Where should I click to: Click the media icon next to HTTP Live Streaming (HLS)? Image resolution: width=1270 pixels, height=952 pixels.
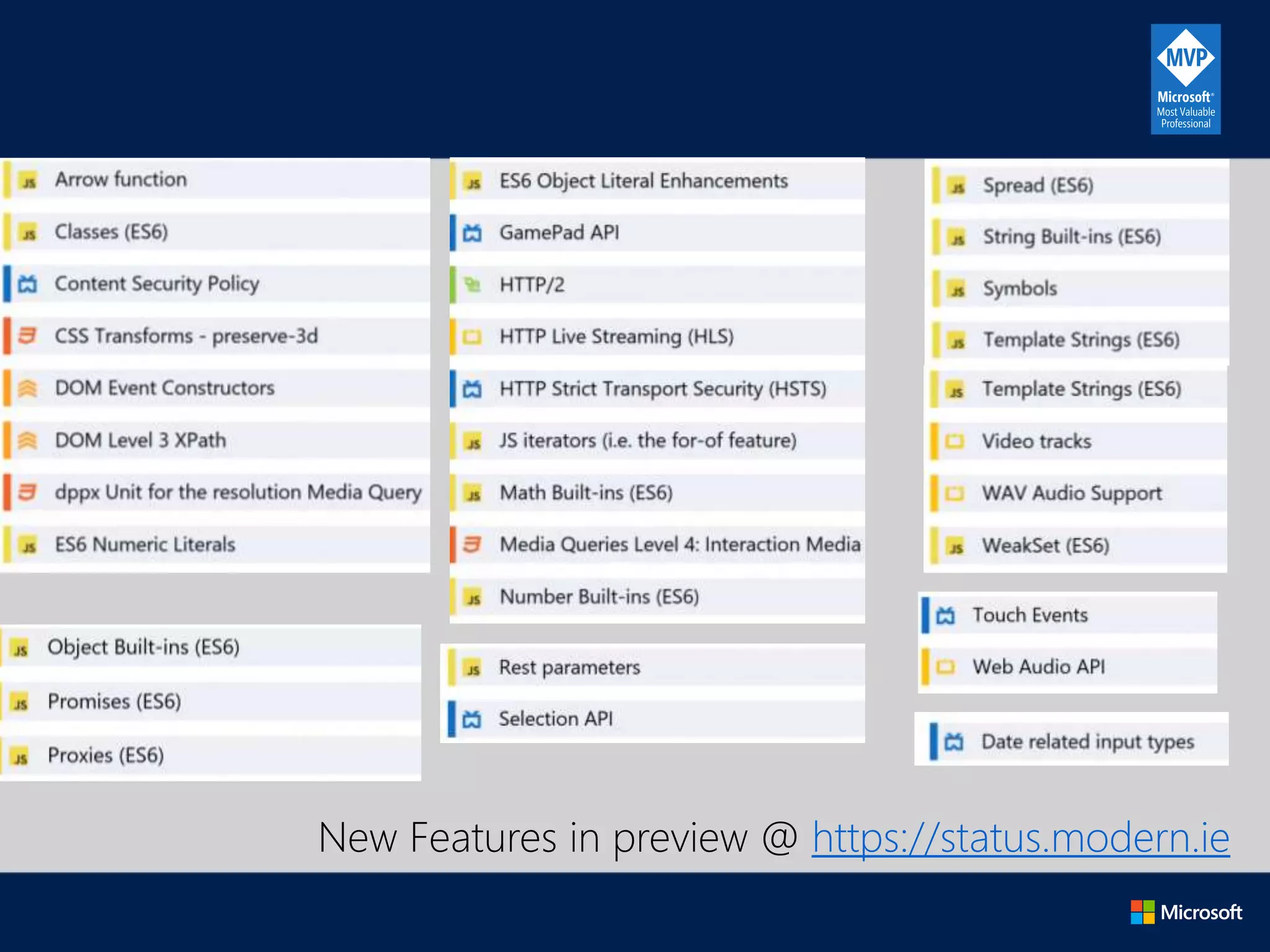tap(473, 337)
